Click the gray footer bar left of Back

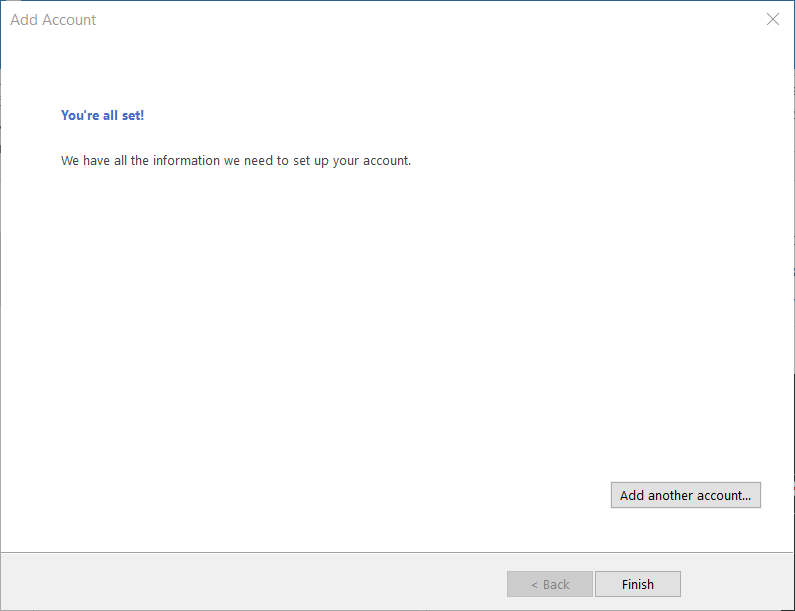(x=254, y=582)
